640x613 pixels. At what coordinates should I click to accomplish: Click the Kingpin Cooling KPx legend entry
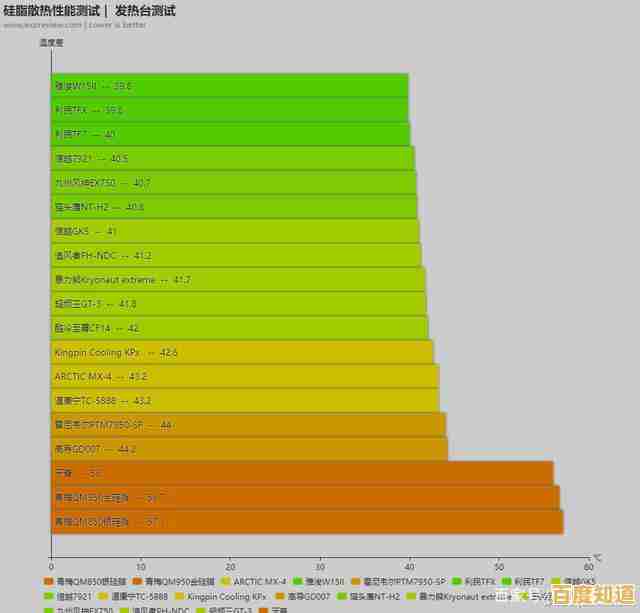[x=221, y=596]
